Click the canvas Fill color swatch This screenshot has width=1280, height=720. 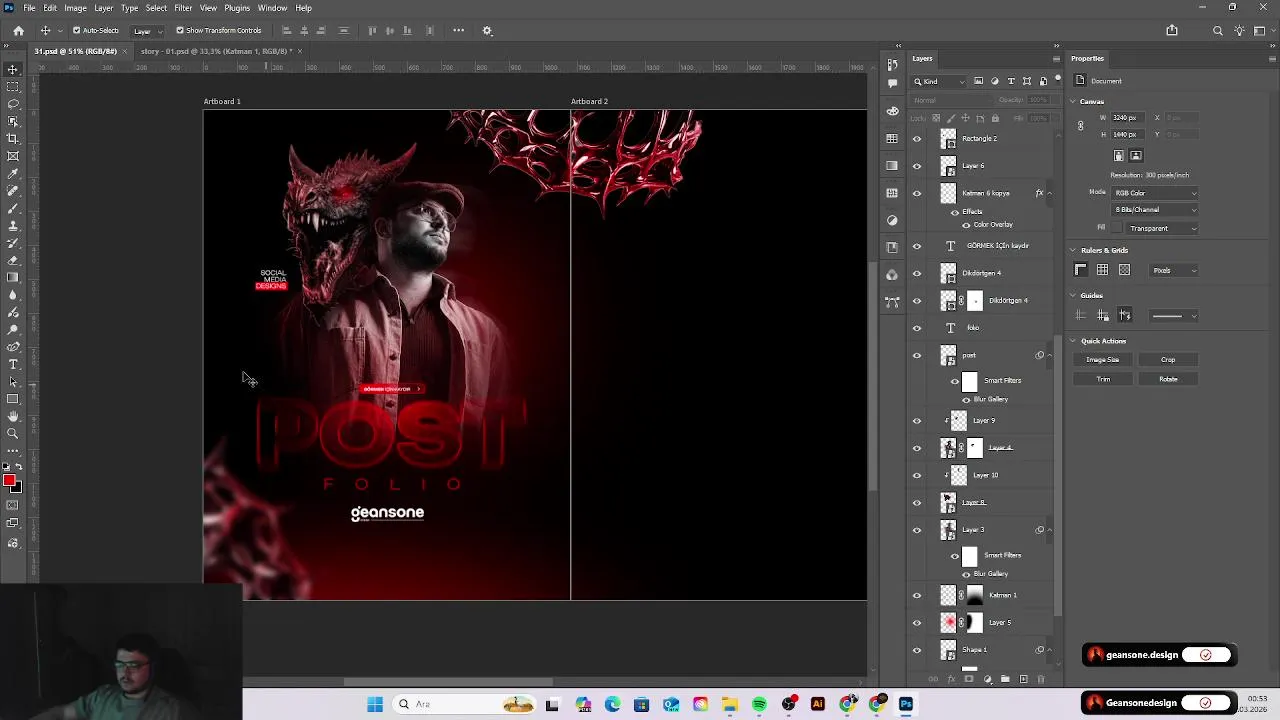point(1117,228)
